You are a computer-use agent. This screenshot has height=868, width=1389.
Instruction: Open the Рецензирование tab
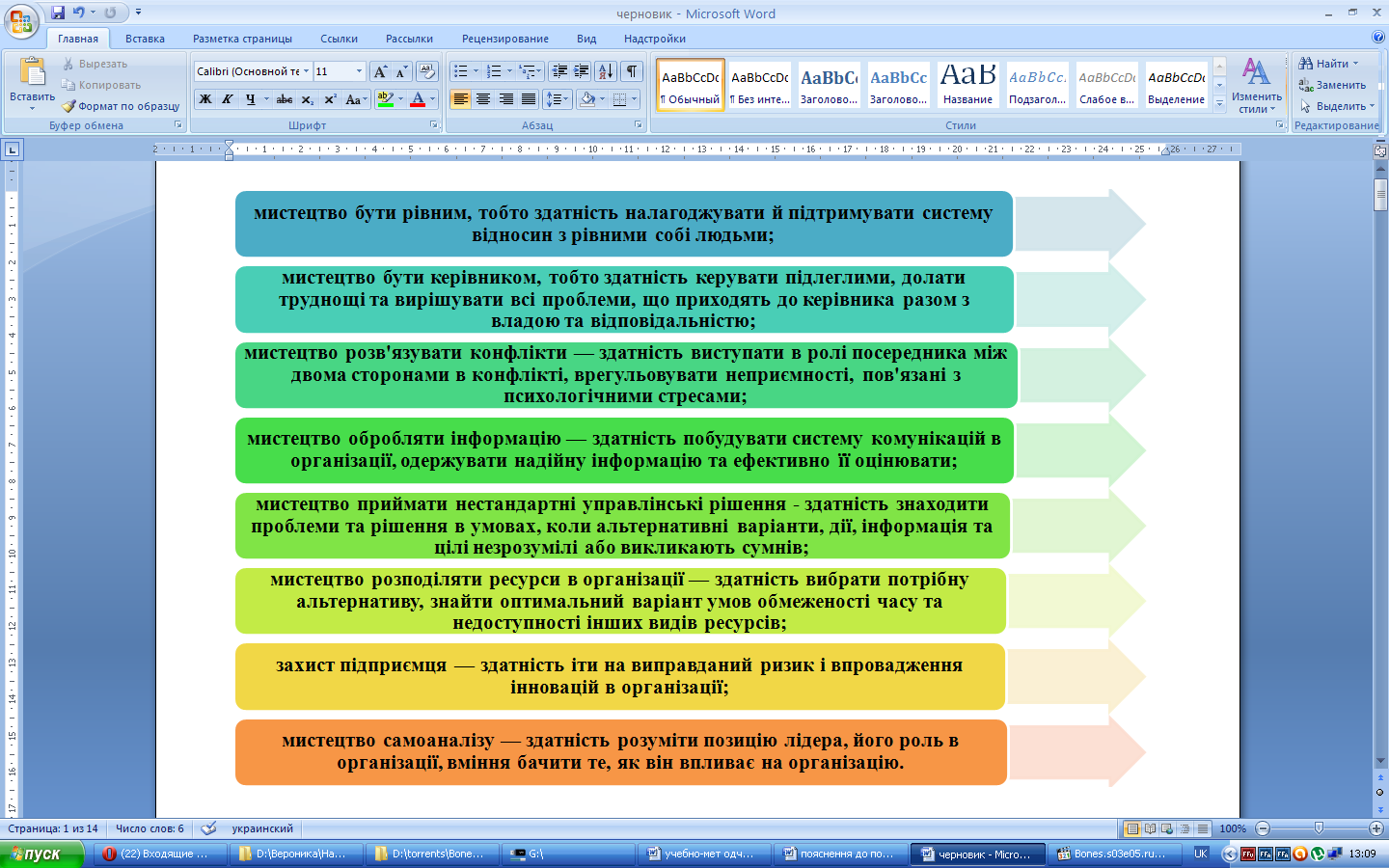point(504,39)
